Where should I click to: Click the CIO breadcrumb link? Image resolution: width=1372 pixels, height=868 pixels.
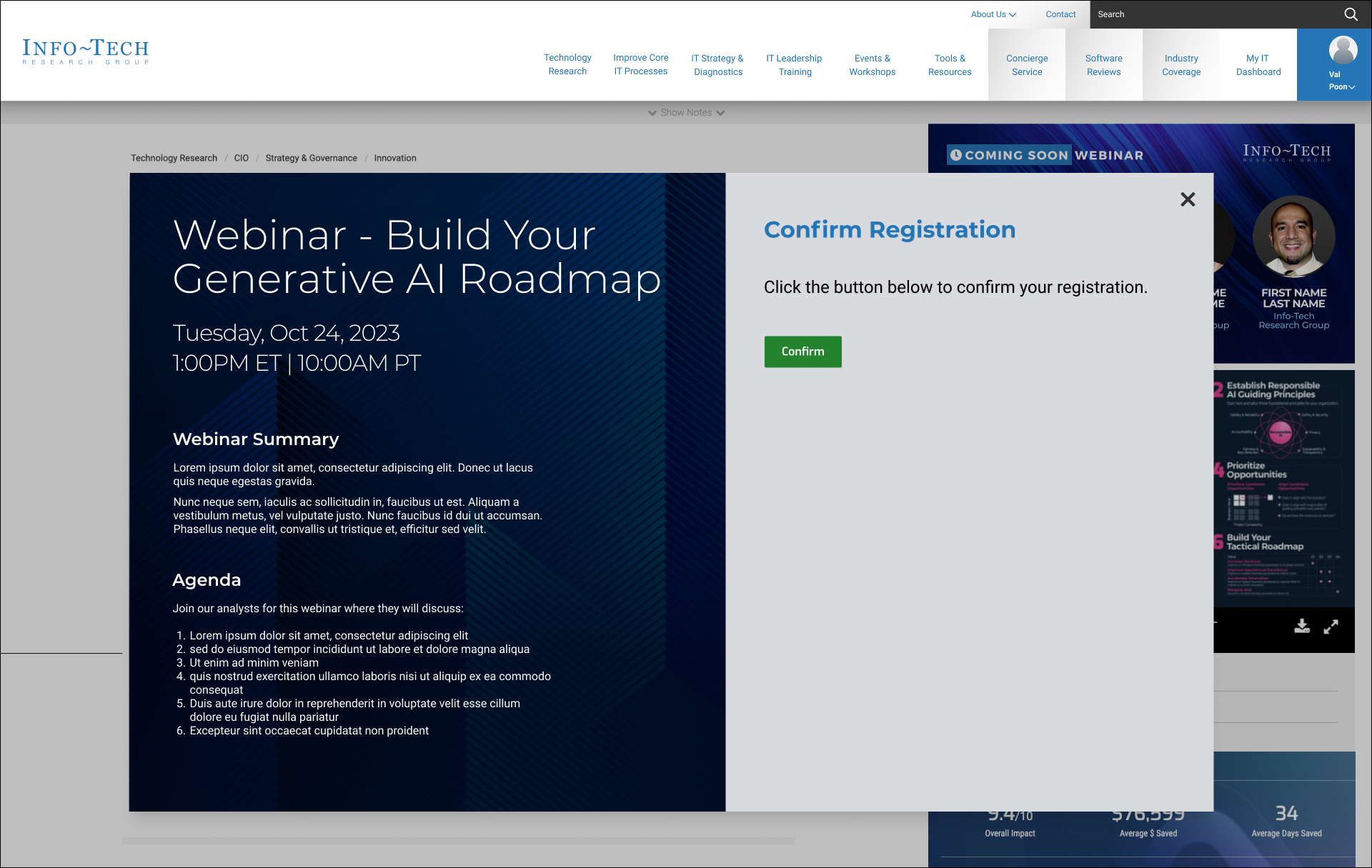(242, 158)
